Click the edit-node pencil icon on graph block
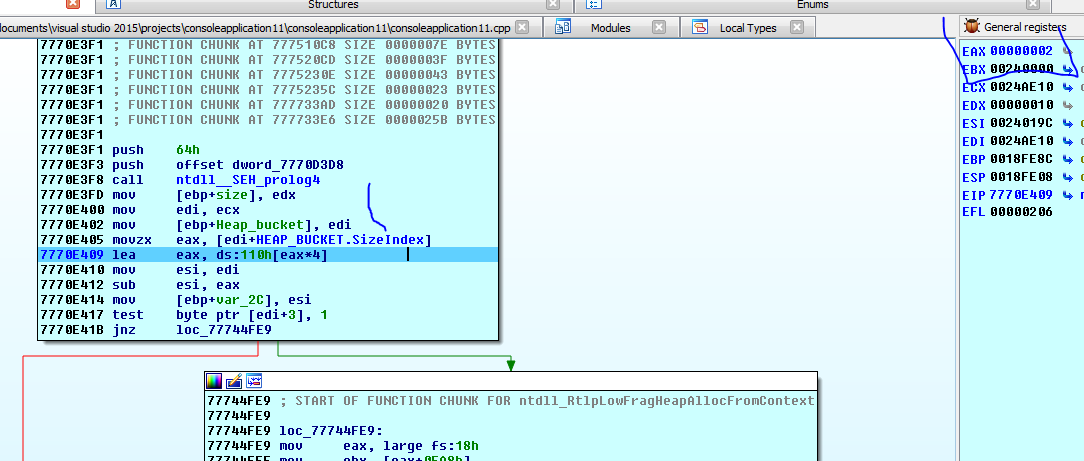 [x=234, y=381]
